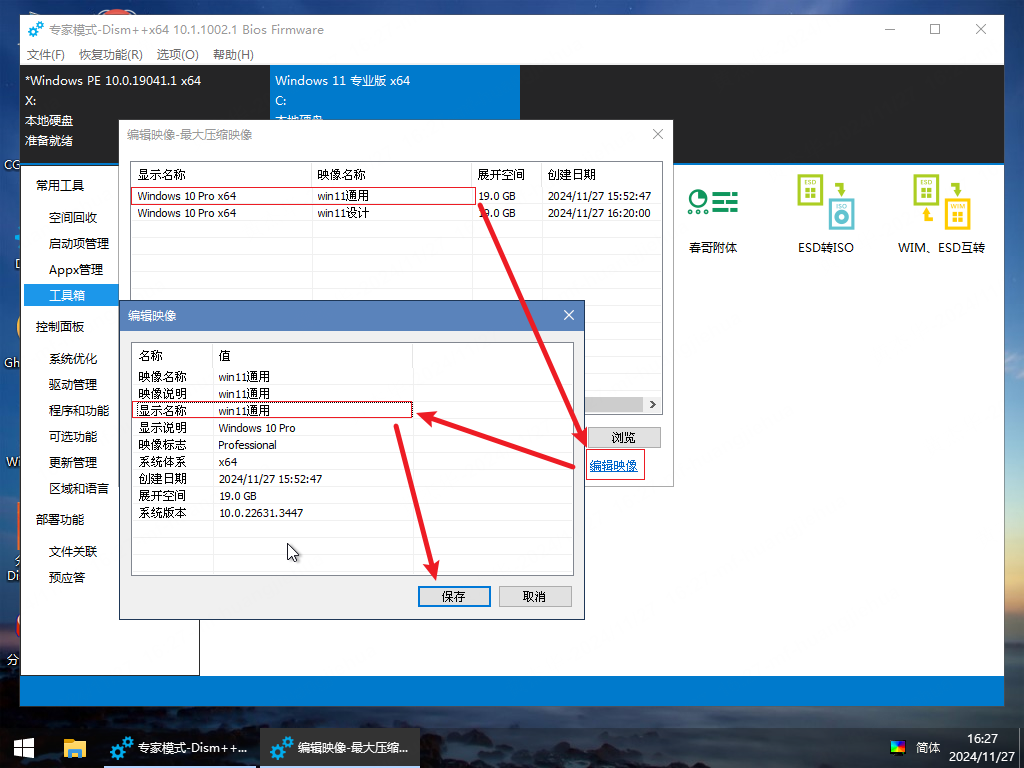This screenshot has width=1024, height=768.
Task: Open the 春哥附体 tool icon
Action: tap(712, 202)
